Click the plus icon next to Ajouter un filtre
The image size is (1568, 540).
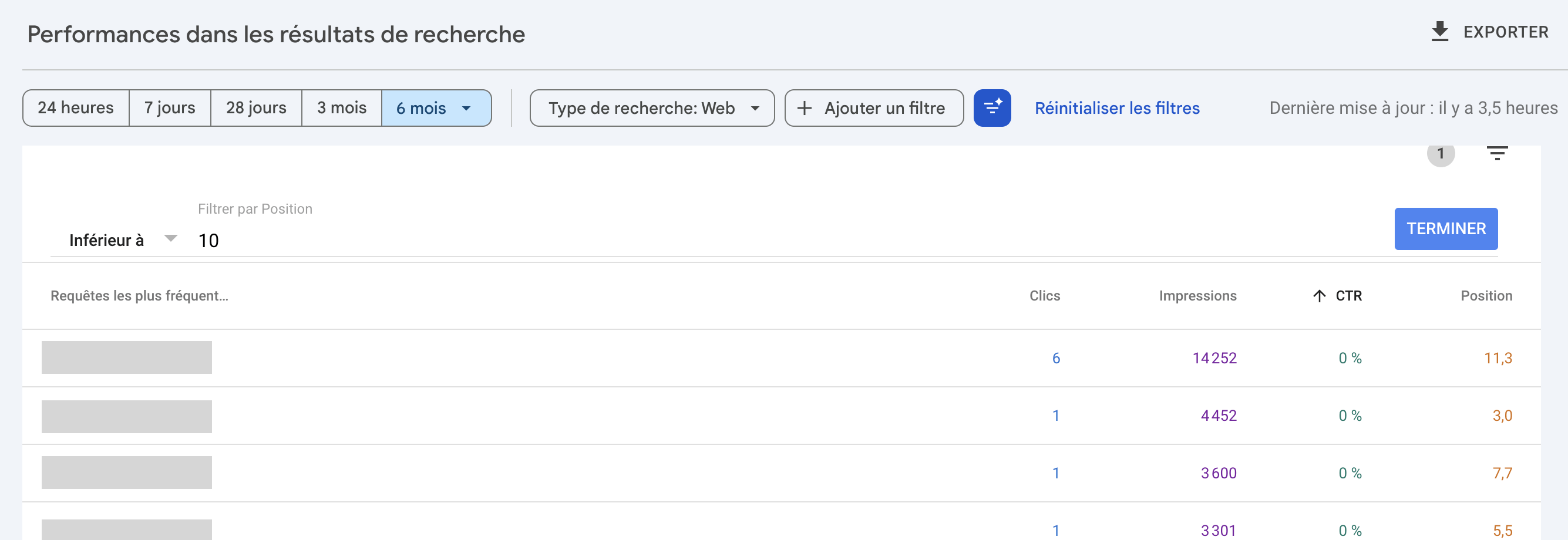click(805, 107)
